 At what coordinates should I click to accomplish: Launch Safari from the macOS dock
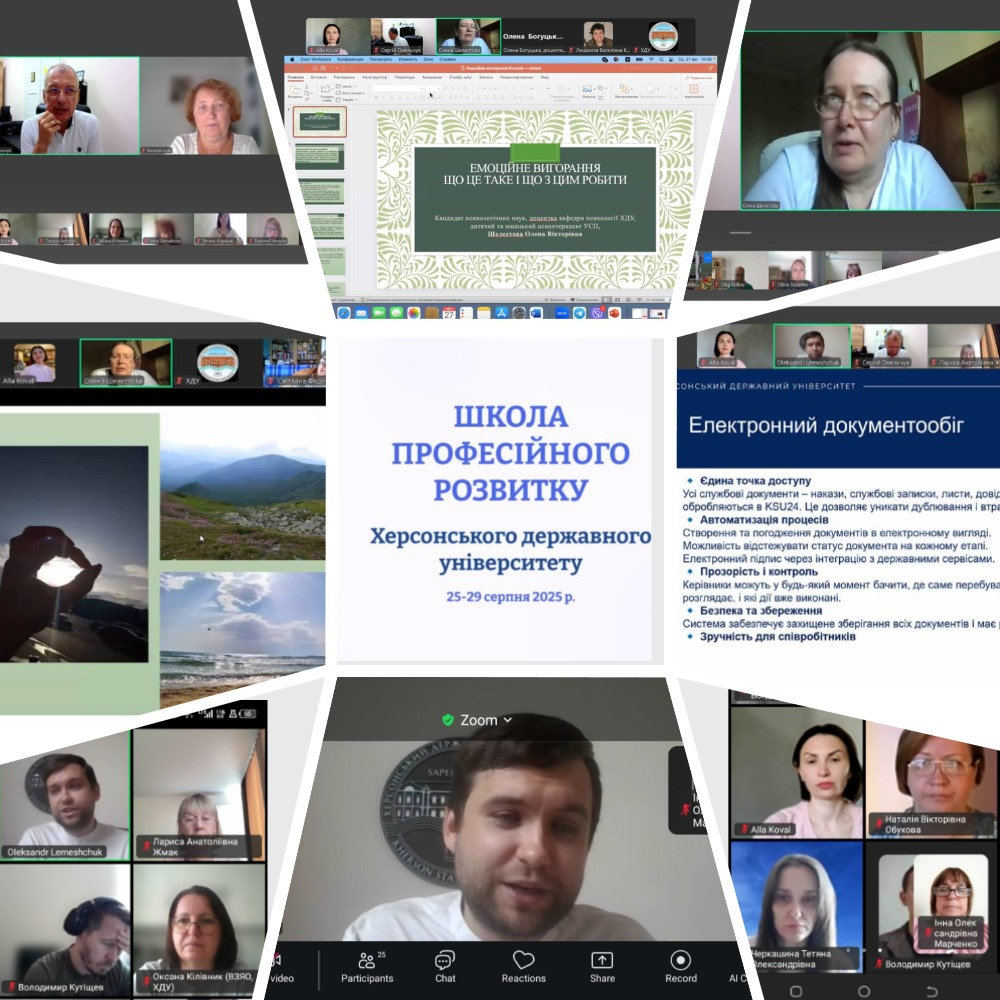[x=344, y=312]
